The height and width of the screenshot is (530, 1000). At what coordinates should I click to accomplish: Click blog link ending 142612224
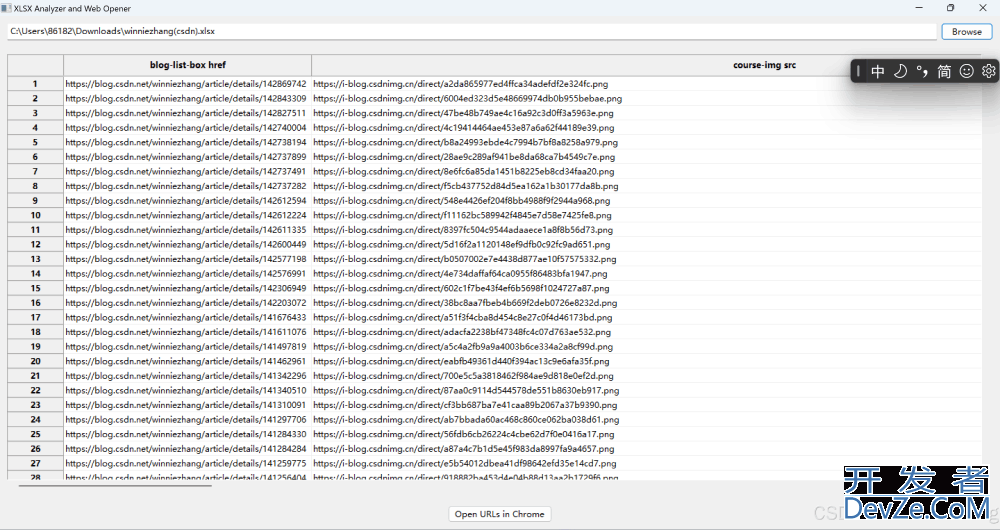186,215
